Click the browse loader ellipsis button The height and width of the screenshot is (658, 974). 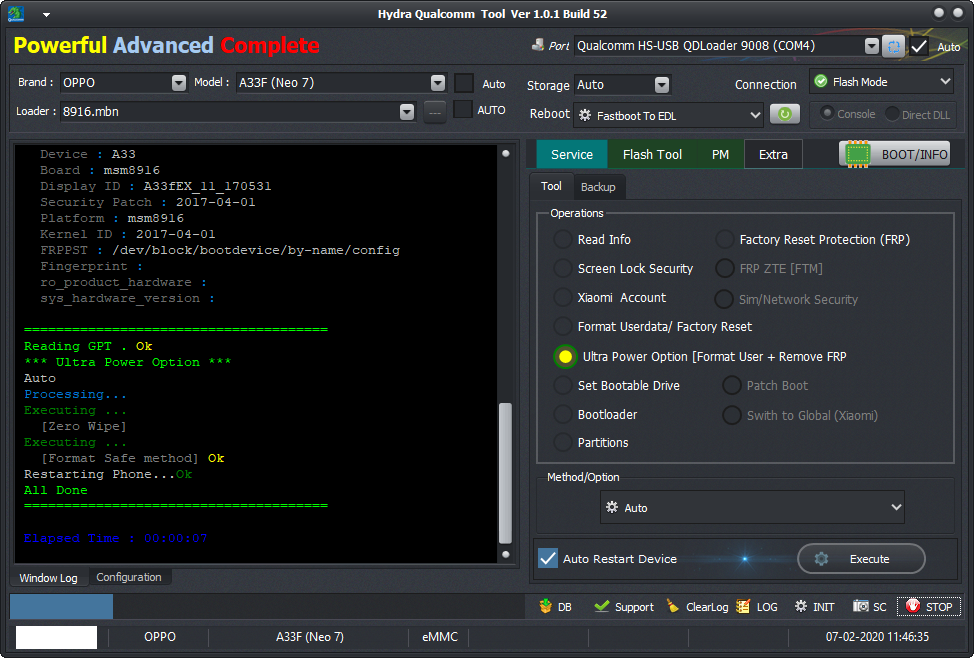(x=435, y=112)
